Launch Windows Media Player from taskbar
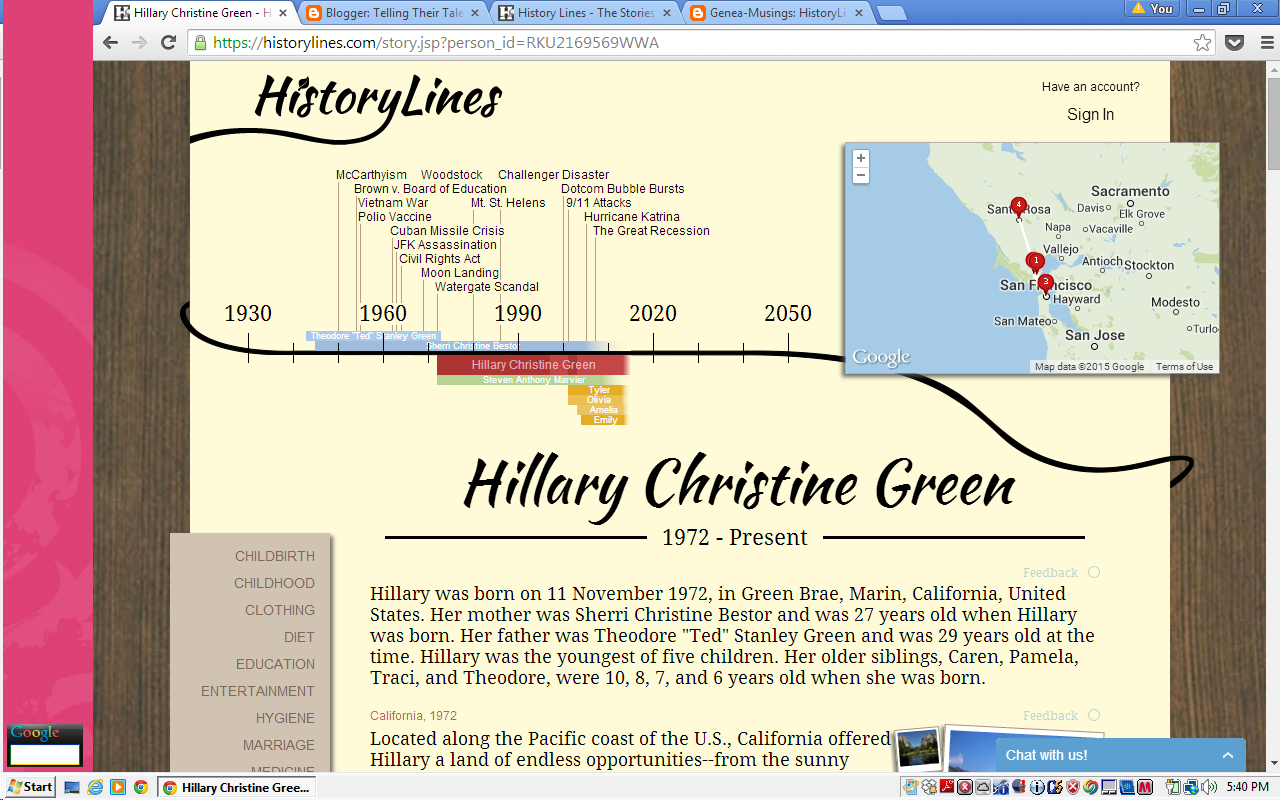This screenshot has height=800, width=1280. [119, 787]
